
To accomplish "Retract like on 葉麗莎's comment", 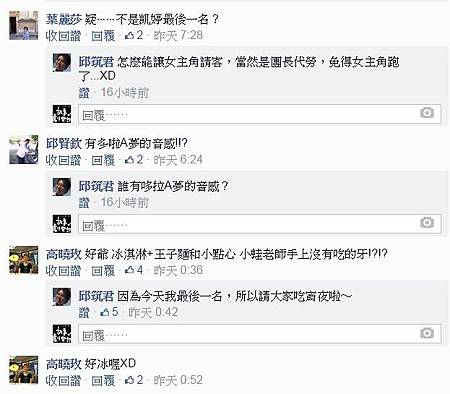I will 63,35.
